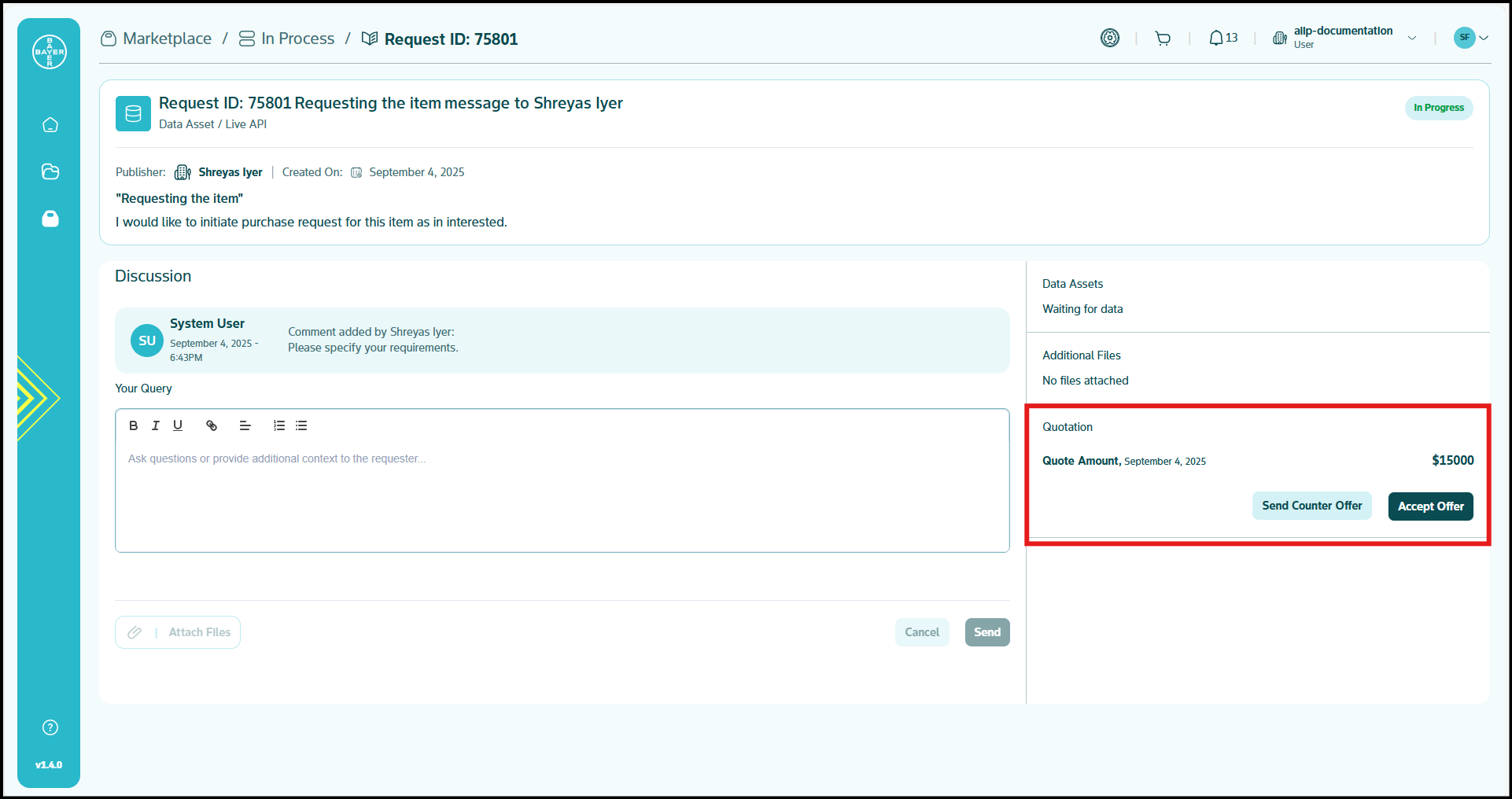1512x799 pixels.
Task: Open the Home icon in sidebar
Action: (50, 125)
